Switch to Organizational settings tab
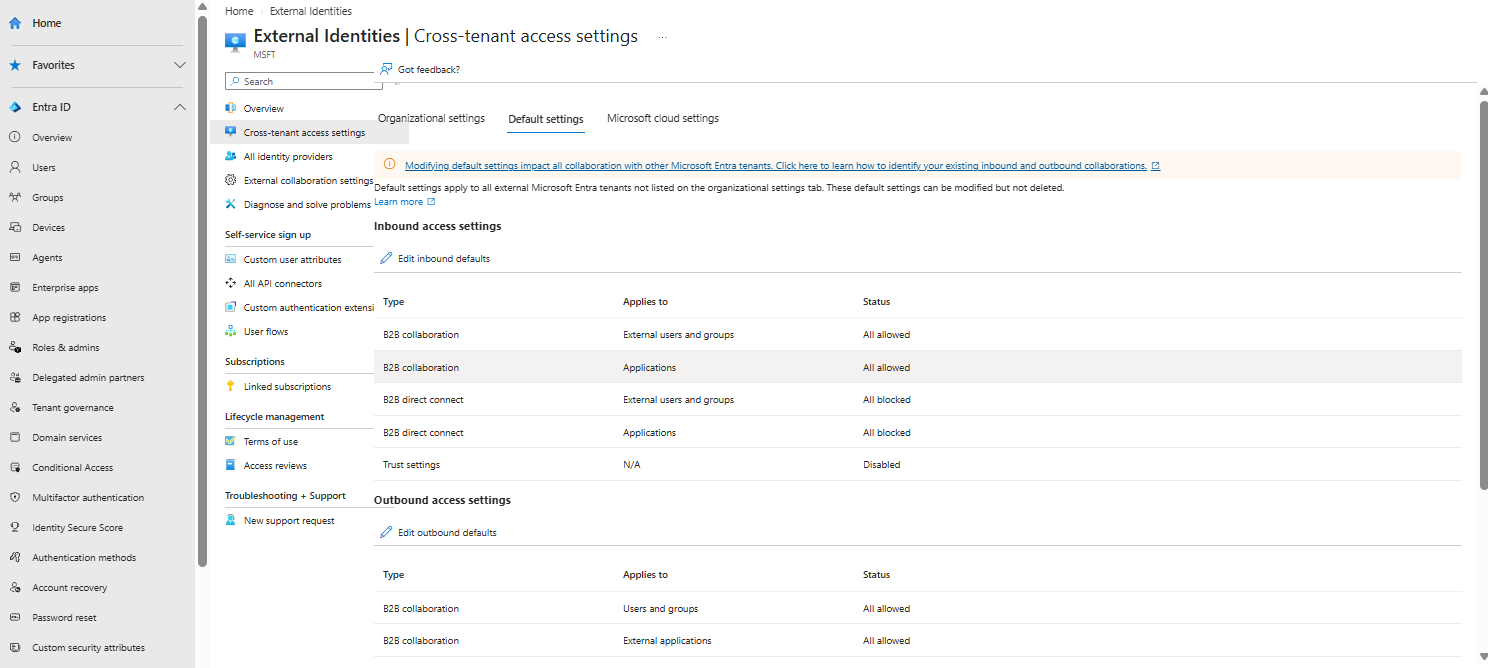This screenshot has height=668, width=1488. point(431,118)
